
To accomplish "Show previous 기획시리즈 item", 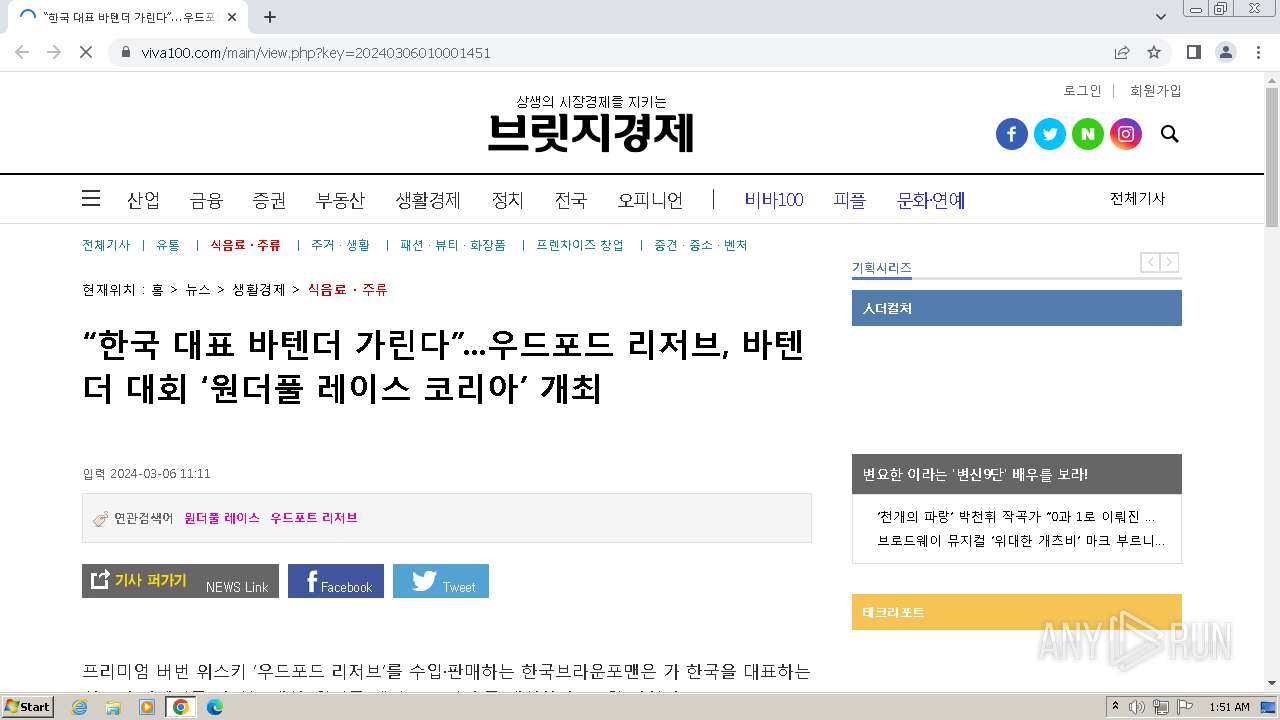I will (1150, 263).
